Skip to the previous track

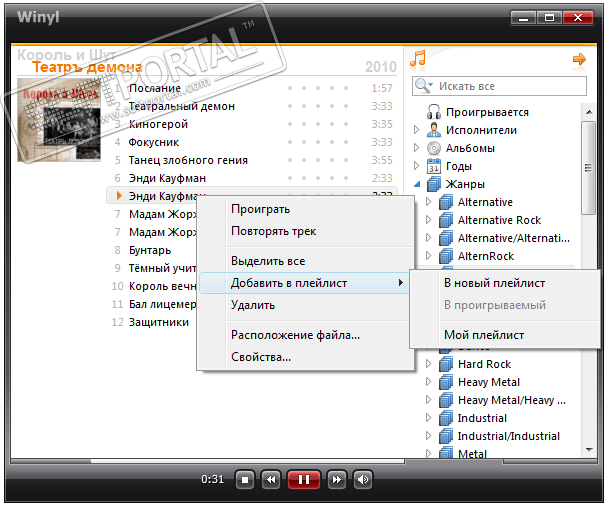[271, 480]
